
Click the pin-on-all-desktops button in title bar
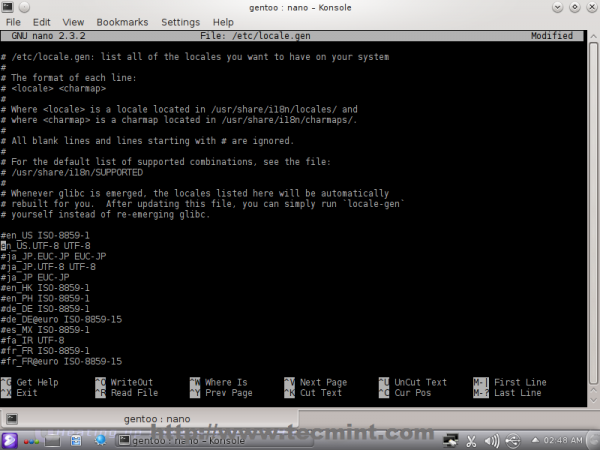[24, 7]
